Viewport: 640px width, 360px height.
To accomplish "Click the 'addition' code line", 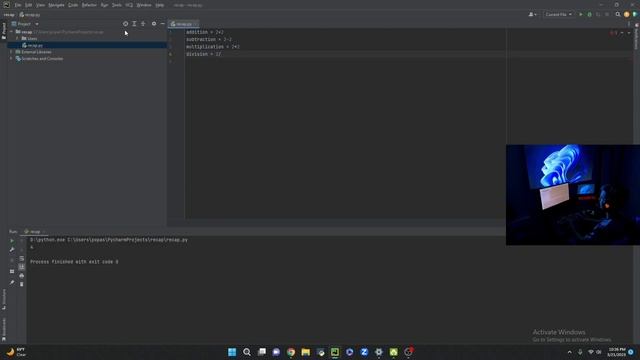I will point(205,32).
